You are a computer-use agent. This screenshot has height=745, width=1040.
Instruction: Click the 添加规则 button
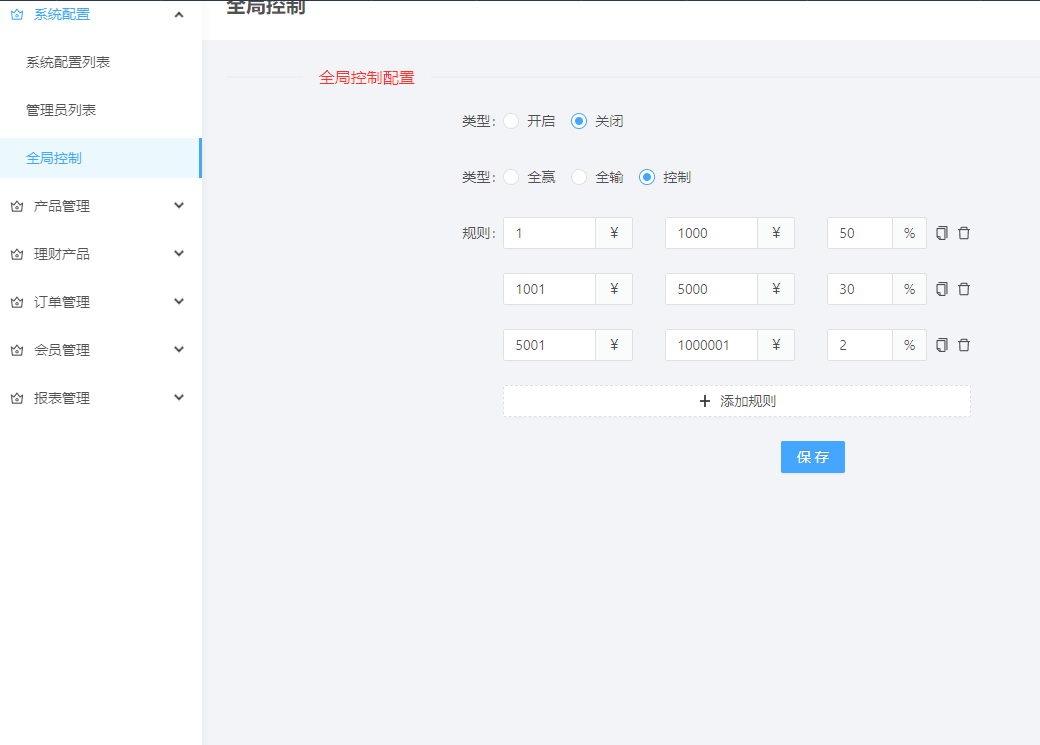[x=736, y=401]
